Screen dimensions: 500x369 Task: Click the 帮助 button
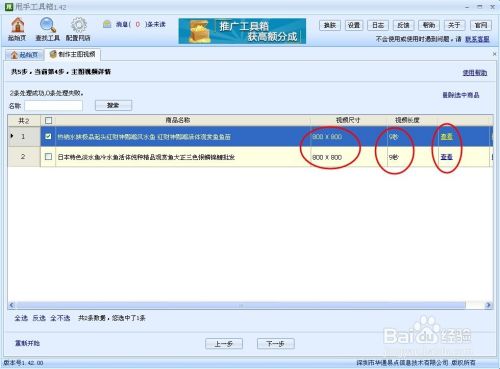pyautogui.click(x=429, y=25)
